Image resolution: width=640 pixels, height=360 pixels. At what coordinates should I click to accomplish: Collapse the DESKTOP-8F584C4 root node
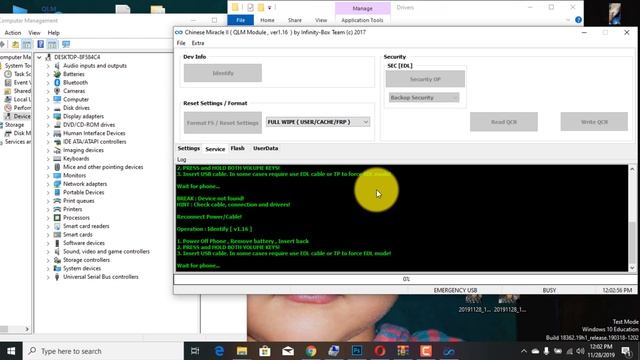coord(39,57)
